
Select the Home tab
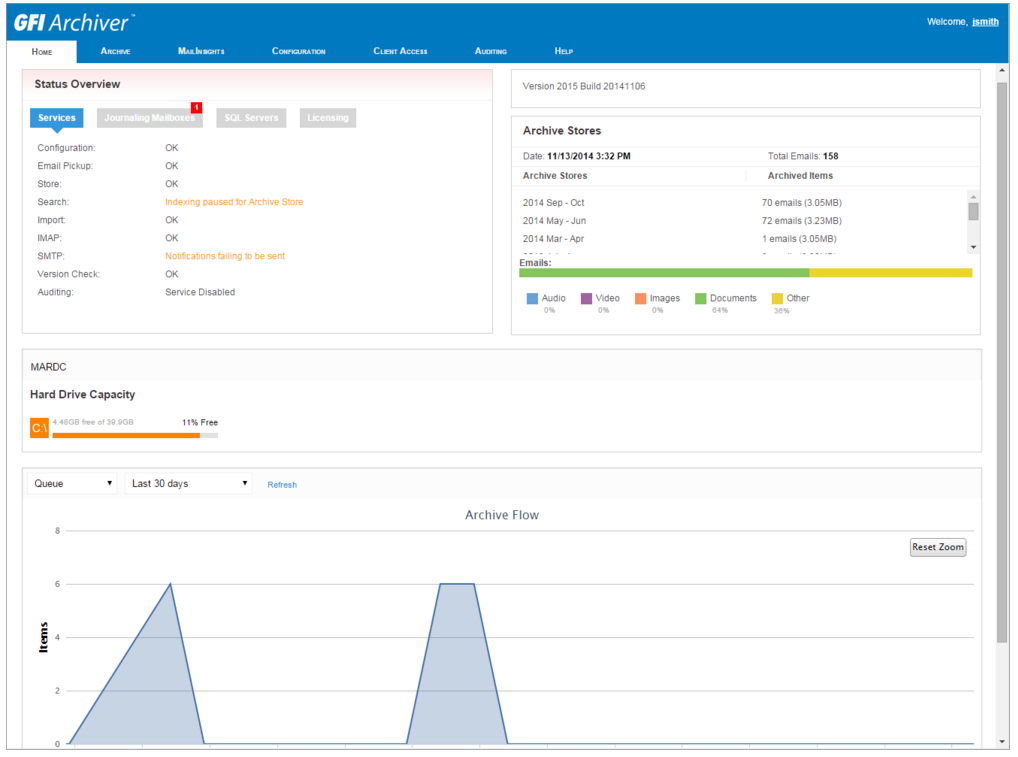tap(42, 50)
